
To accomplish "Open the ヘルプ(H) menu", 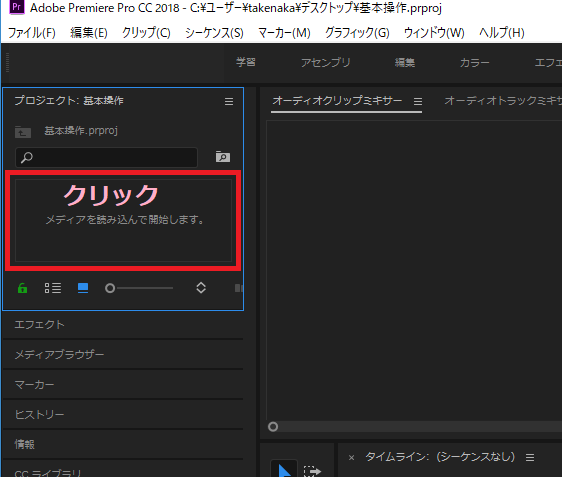I will pyautogui.click(x=502, y=33).
